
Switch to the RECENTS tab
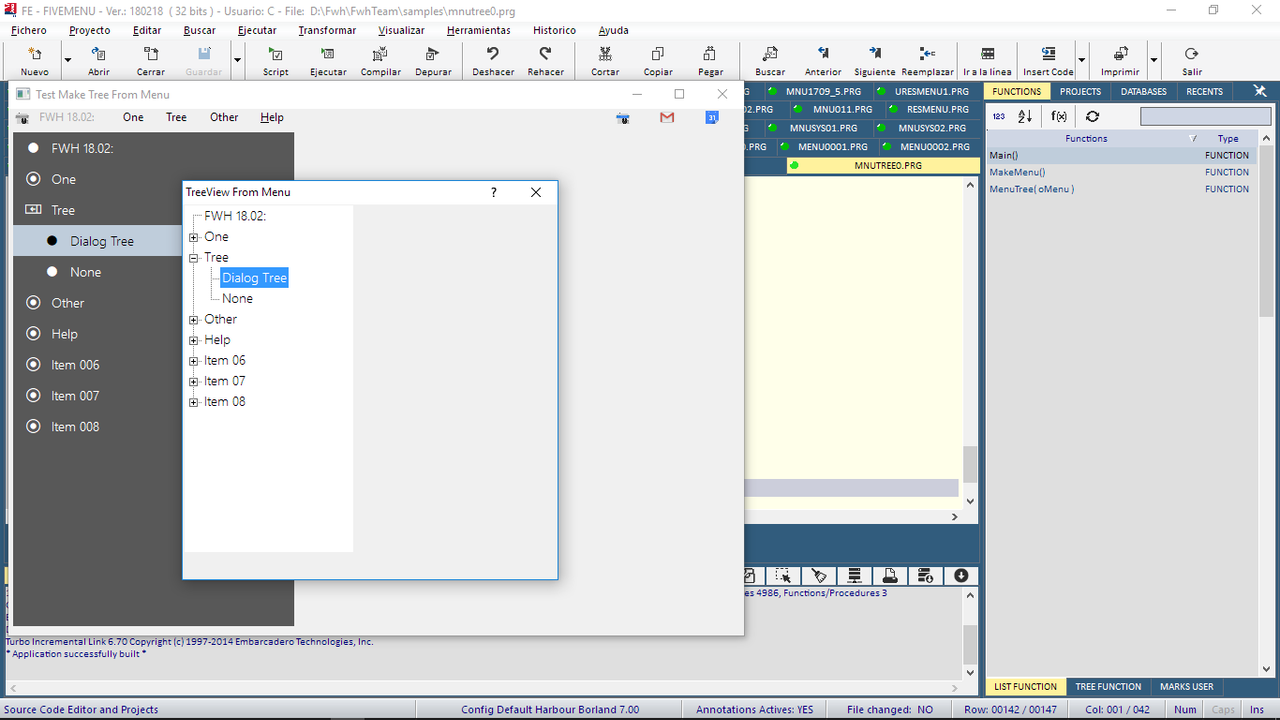pyautogui.click(x=1204, y=91)
